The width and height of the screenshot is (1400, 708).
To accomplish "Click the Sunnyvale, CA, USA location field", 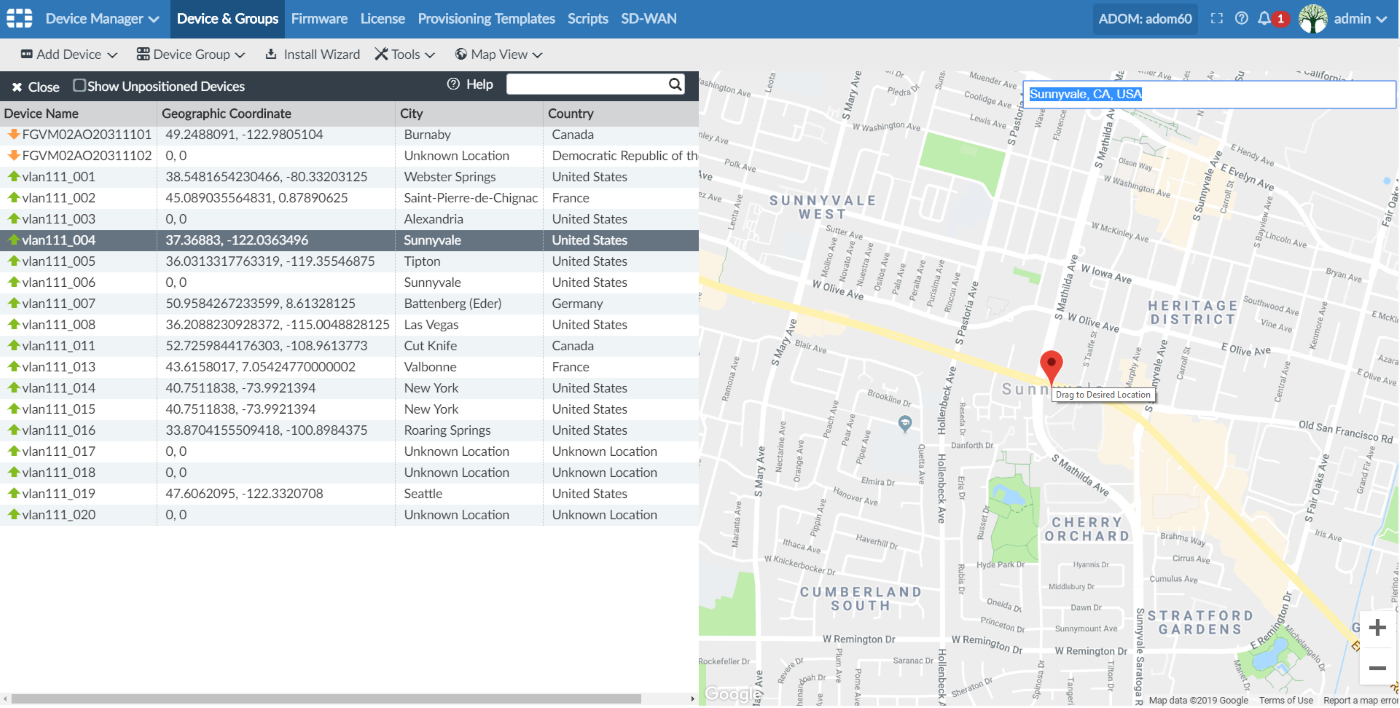I will (1208, 95).
